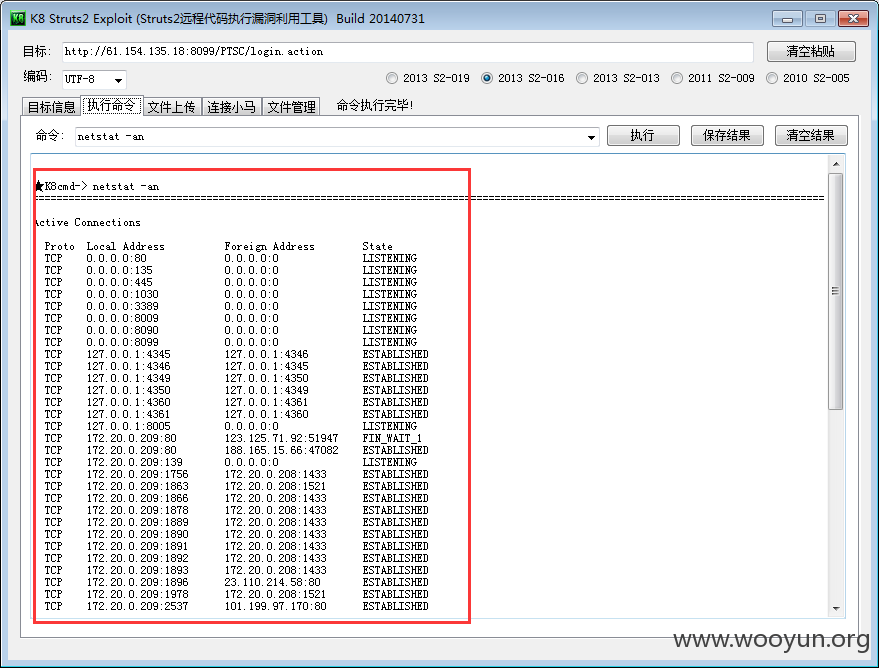The width and height of the screenshot is (879, 668).
Task: Click the 'Active Connections' output line
Action: (x=87, y=222)
